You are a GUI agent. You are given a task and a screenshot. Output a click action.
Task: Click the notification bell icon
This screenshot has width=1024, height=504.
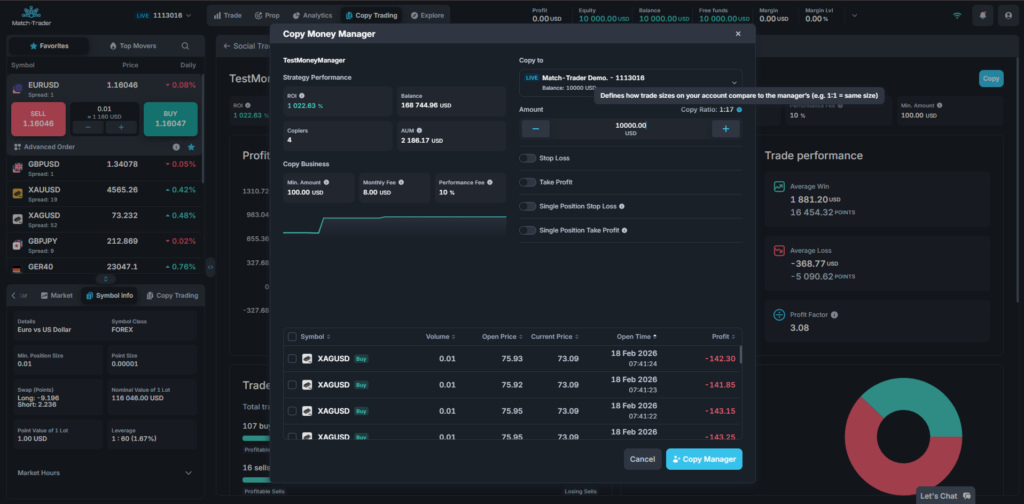click(983, 16)
